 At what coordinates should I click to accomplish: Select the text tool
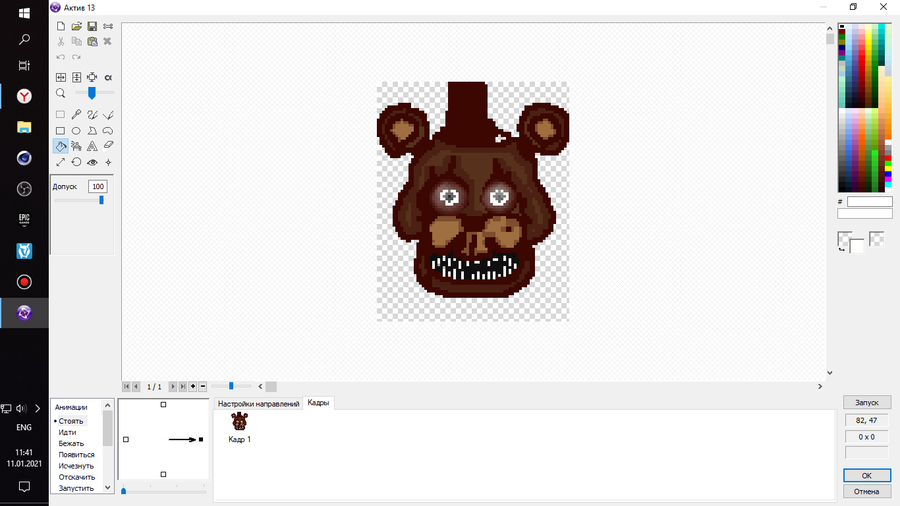pos(92,146)
